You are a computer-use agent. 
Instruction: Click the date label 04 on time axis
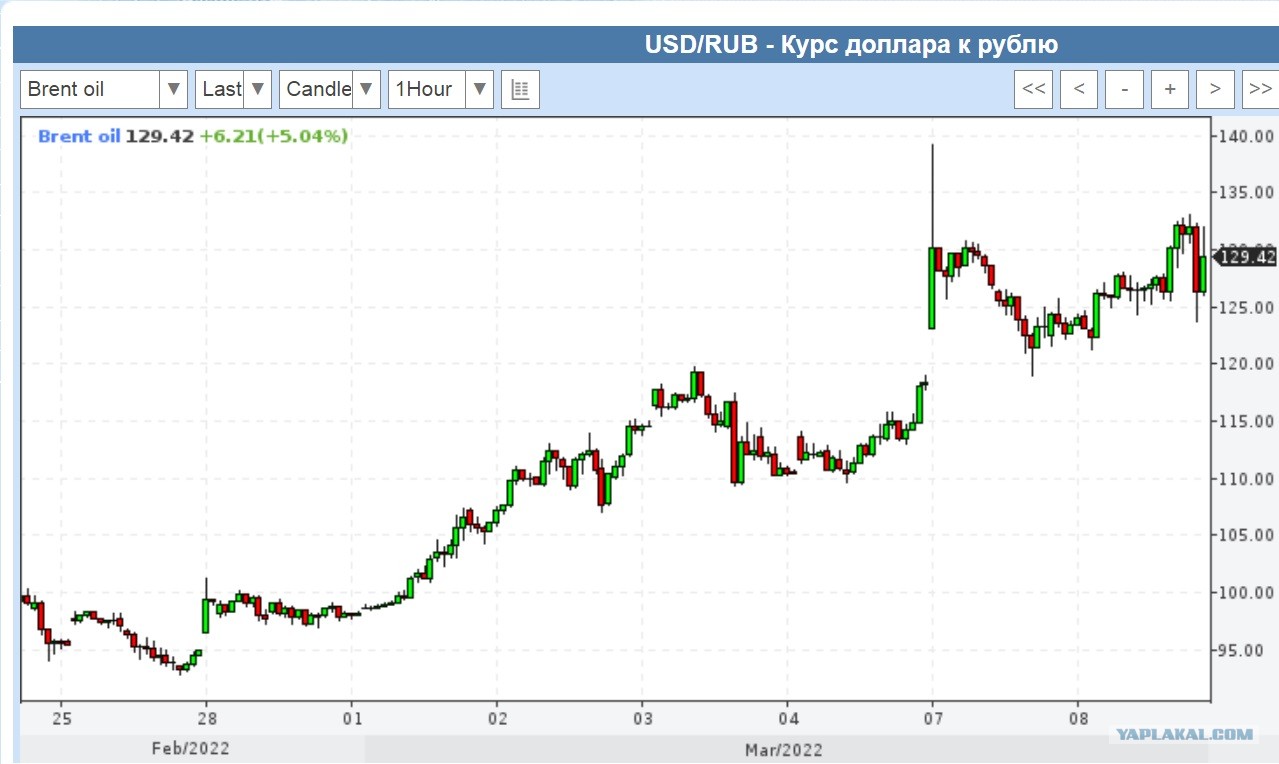(x=787, y=719)
